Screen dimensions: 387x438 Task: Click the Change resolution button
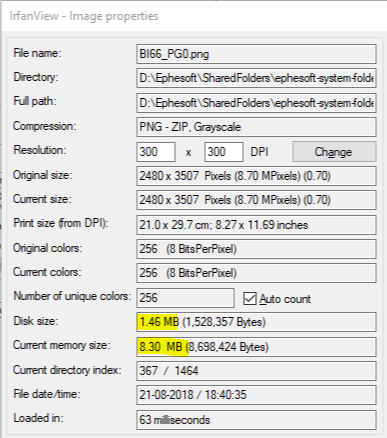[334, 152]
